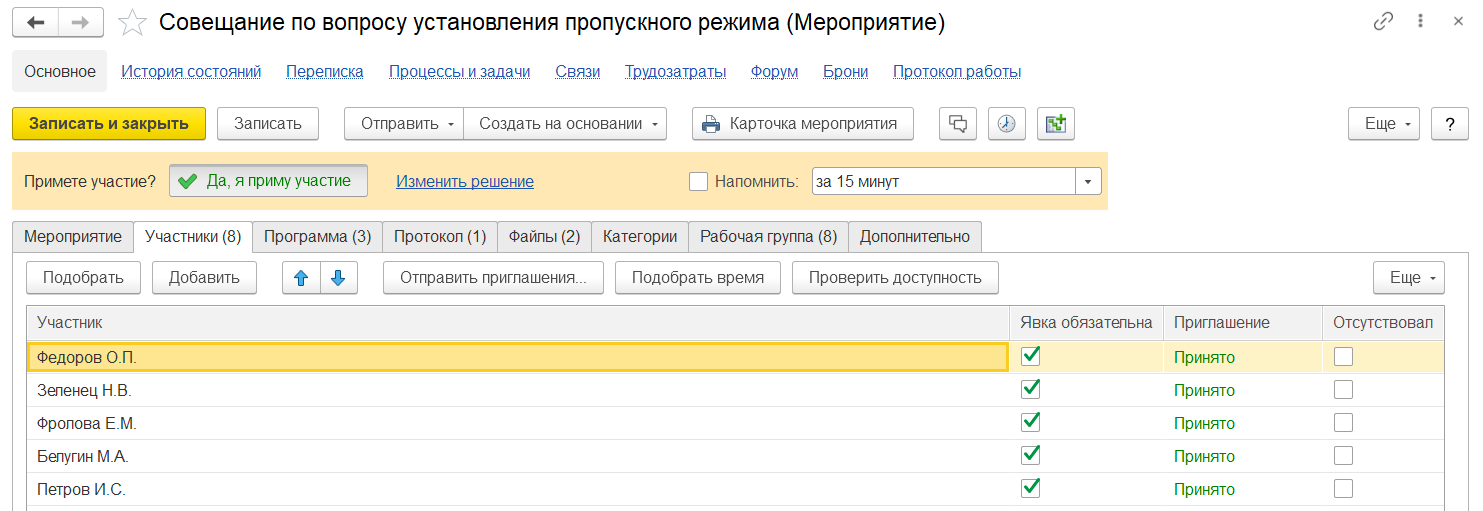Viewport: 1483px width, 511px height.
Task: Click the back navigation arrow
Action: coord(35,23)
